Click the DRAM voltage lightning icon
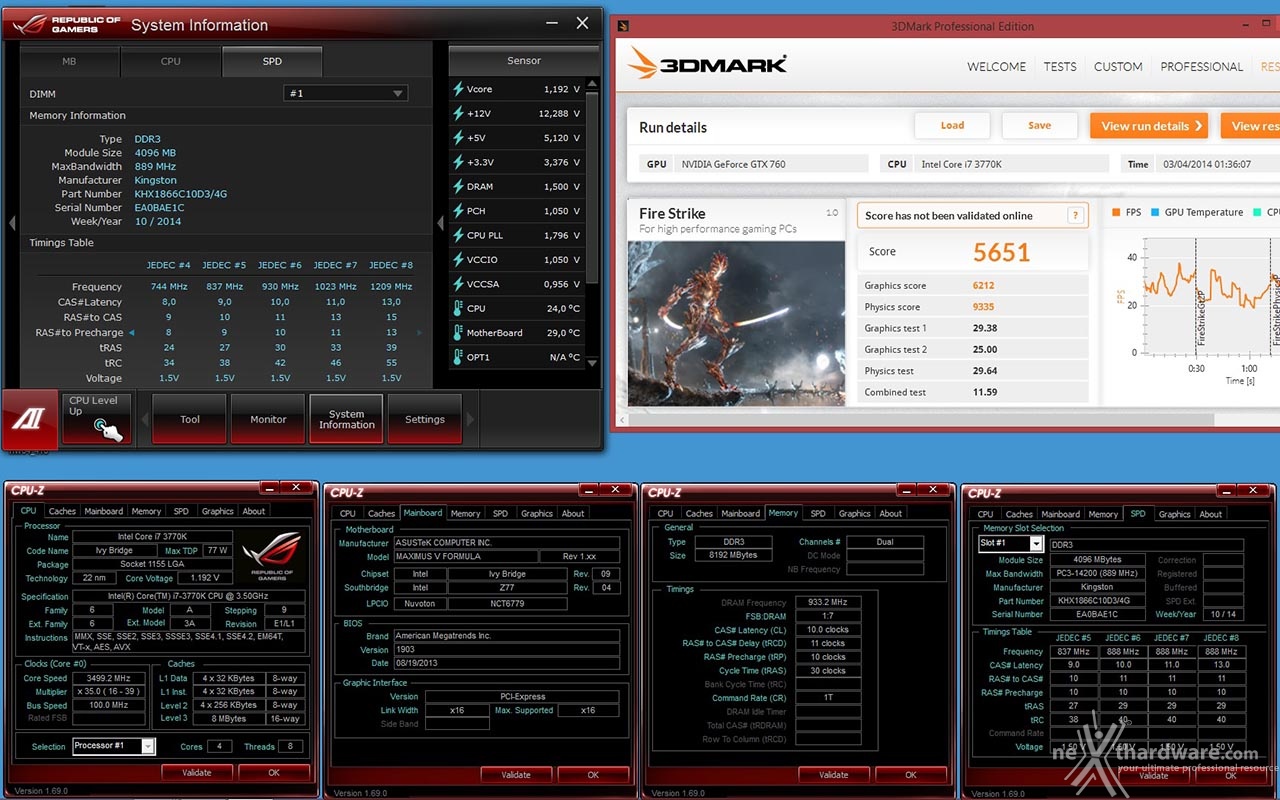Image resolution: width=1280 pixels, height=800 pixels. click(x=458, y=187)
